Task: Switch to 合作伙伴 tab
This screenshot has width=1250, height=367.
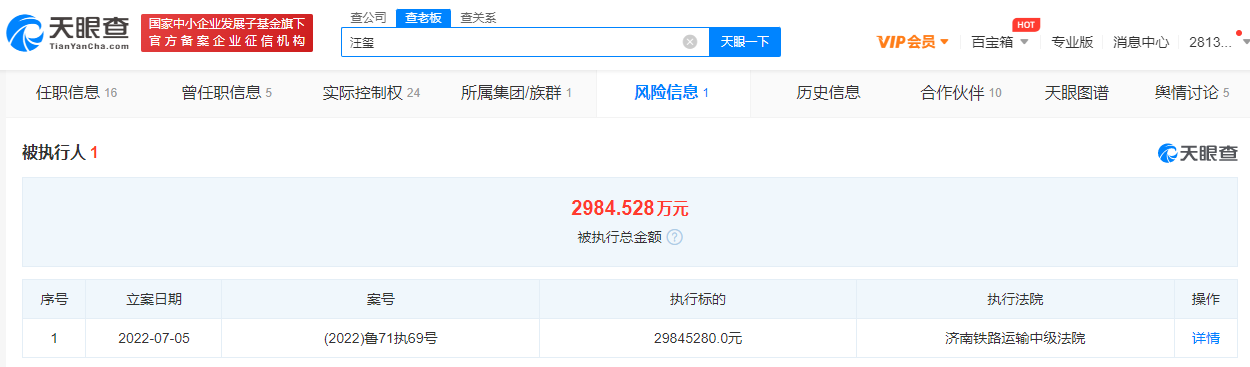Action: [x=961, y=93]
